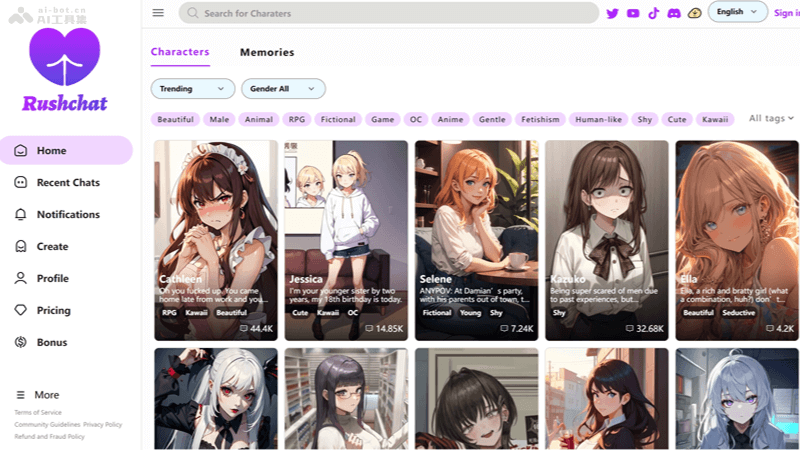Expand the Trending sort dropdown
The image size is (800, 450).
[x=192, y=89]
